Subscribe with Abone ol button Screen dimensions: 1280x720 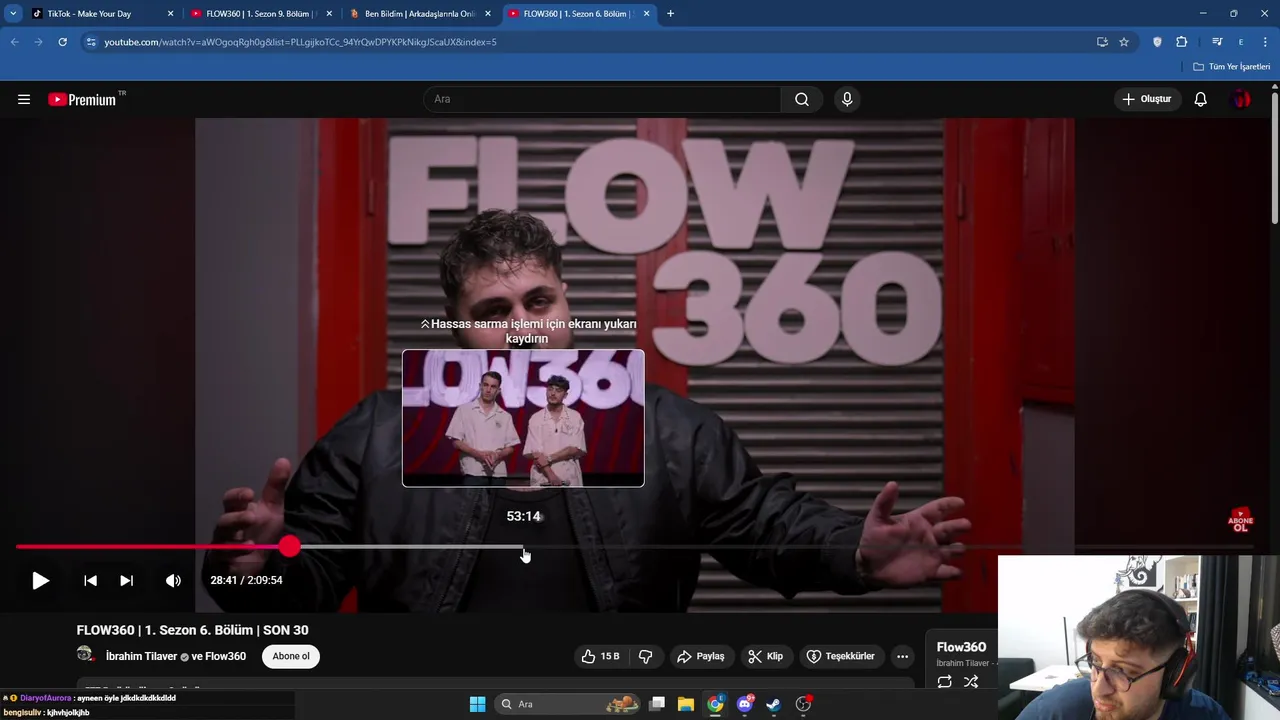[291, 656]
